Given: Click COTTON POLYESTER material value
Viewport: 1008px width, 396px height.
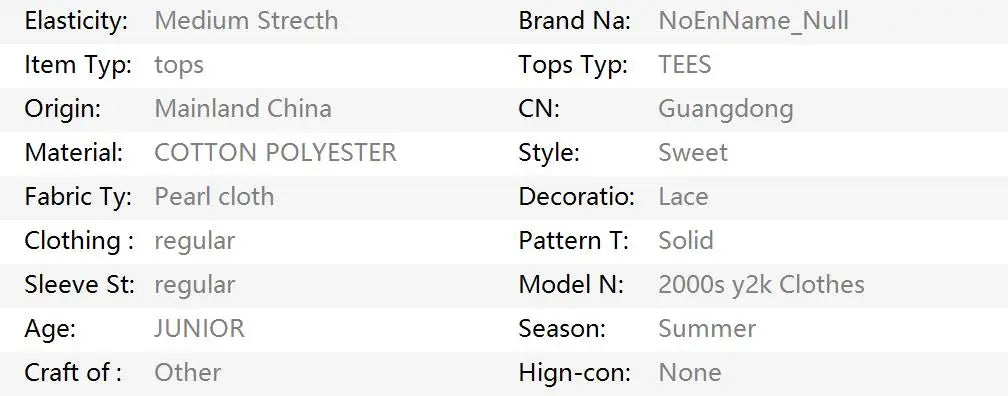Looking at the screenshot, I should point(275,152).
